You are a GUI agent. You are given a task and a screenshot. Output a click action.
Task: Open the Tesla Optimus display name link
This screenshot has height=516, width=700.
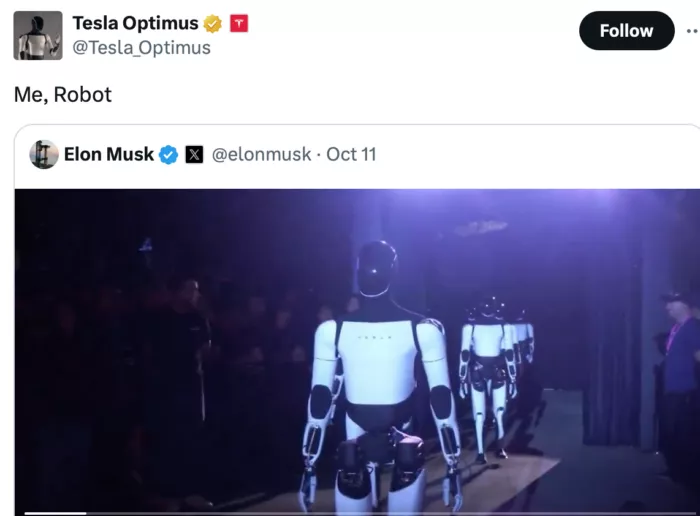pyautogui.click(x=135, y=23)
